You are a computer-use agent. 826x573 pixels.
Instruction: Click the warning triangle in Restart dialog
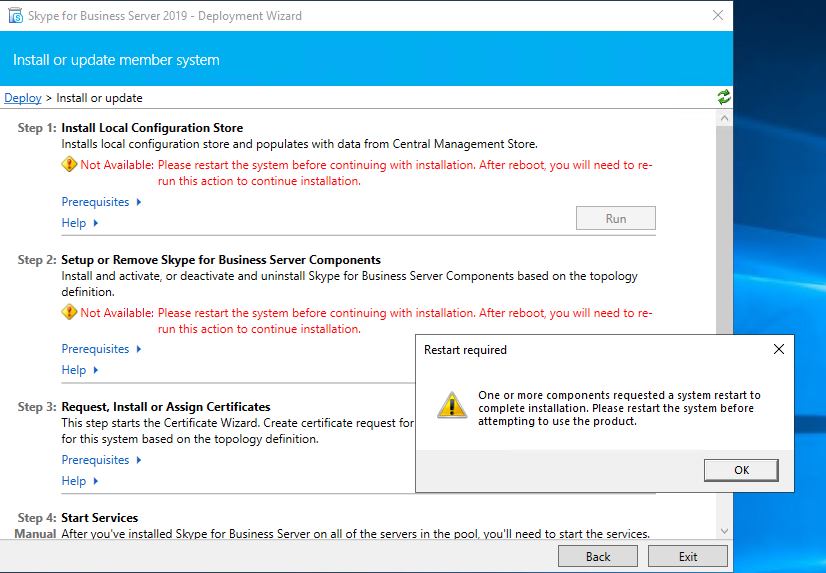(x=452, y=405)
